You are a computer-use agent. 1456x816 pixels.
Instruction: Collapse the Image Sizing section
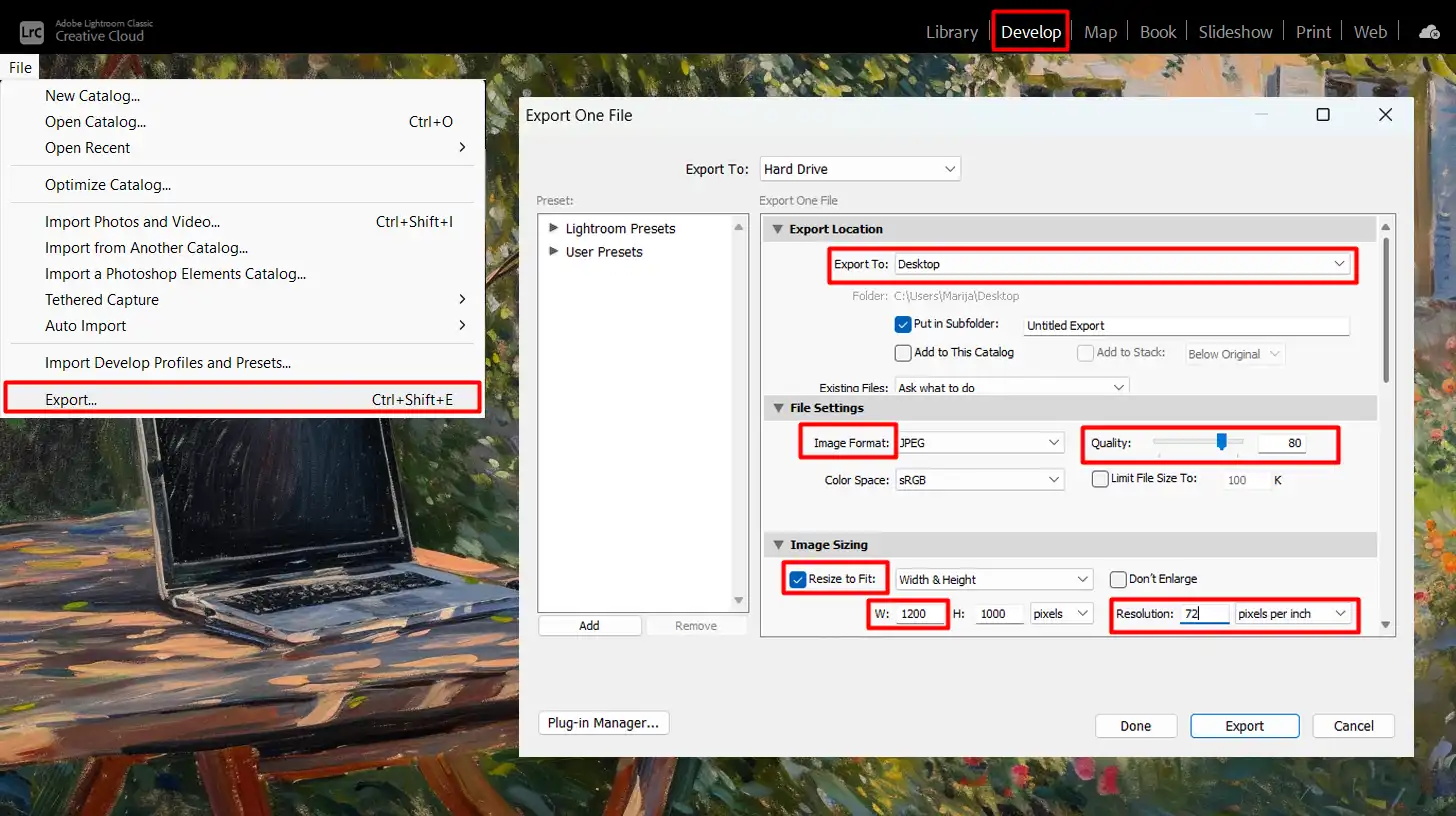(x=777, y=545)
